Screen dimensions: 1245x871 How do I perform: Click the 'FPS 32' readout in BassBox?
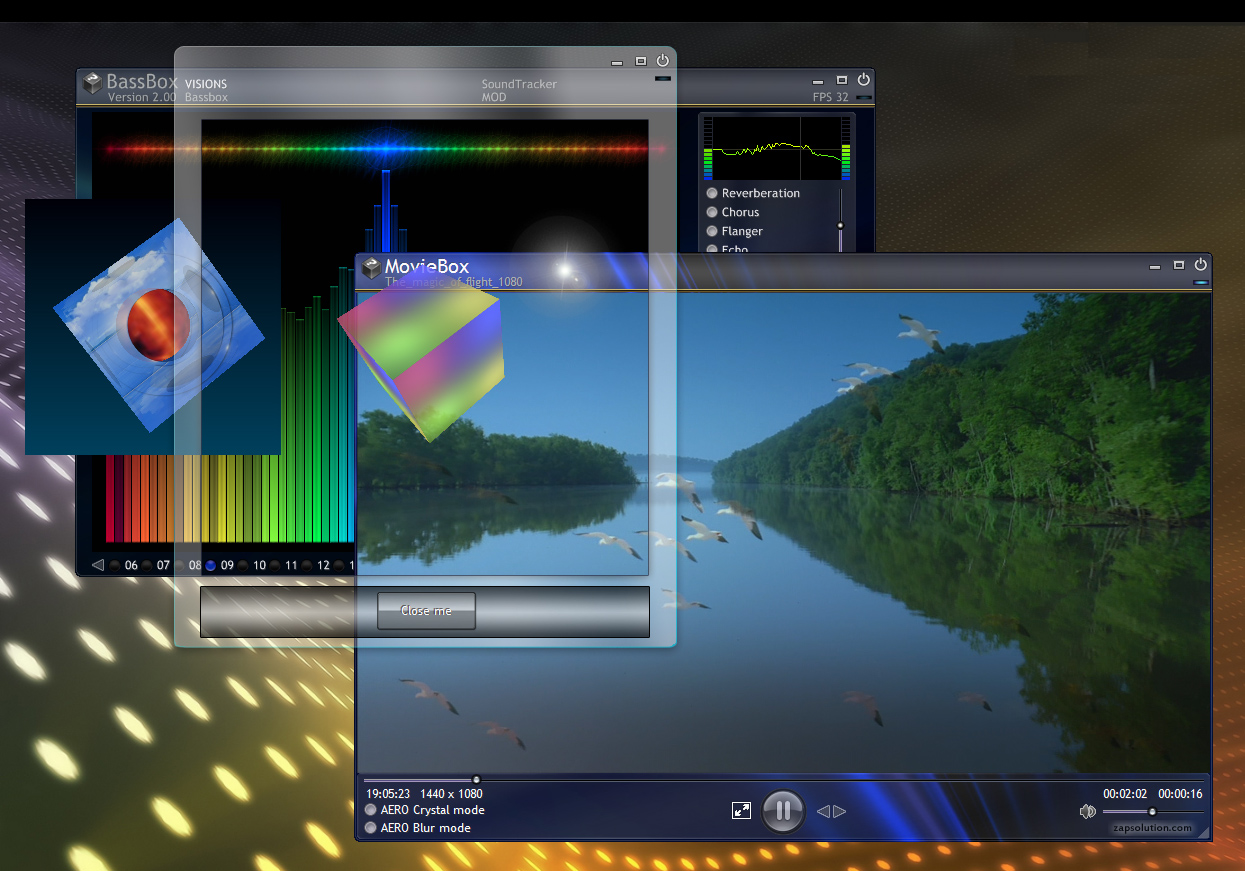pos(830,98)
